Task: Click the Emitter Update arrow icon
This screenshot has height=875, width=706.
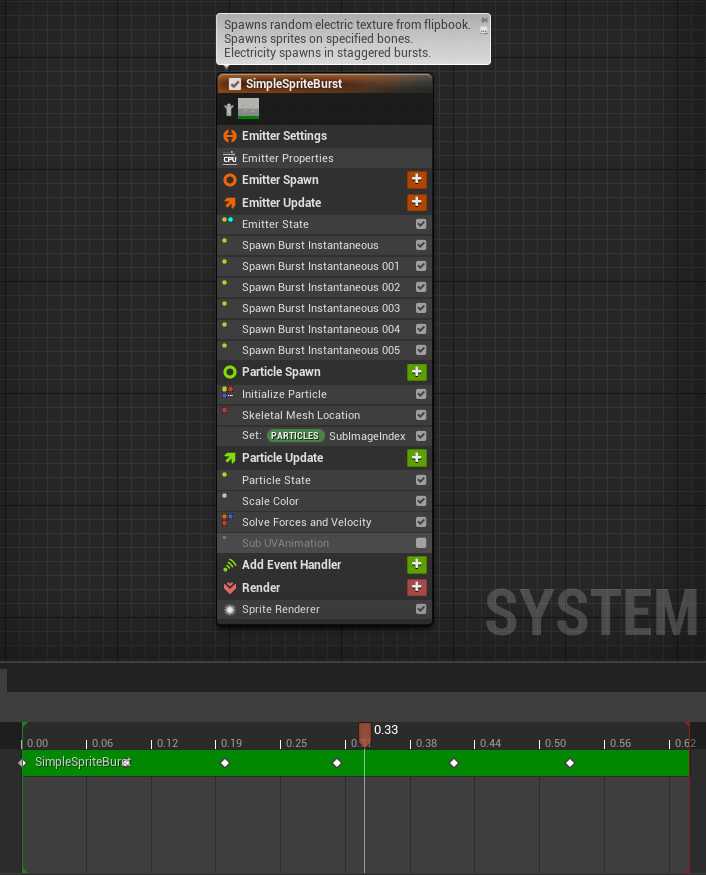Action: [230, 203]
